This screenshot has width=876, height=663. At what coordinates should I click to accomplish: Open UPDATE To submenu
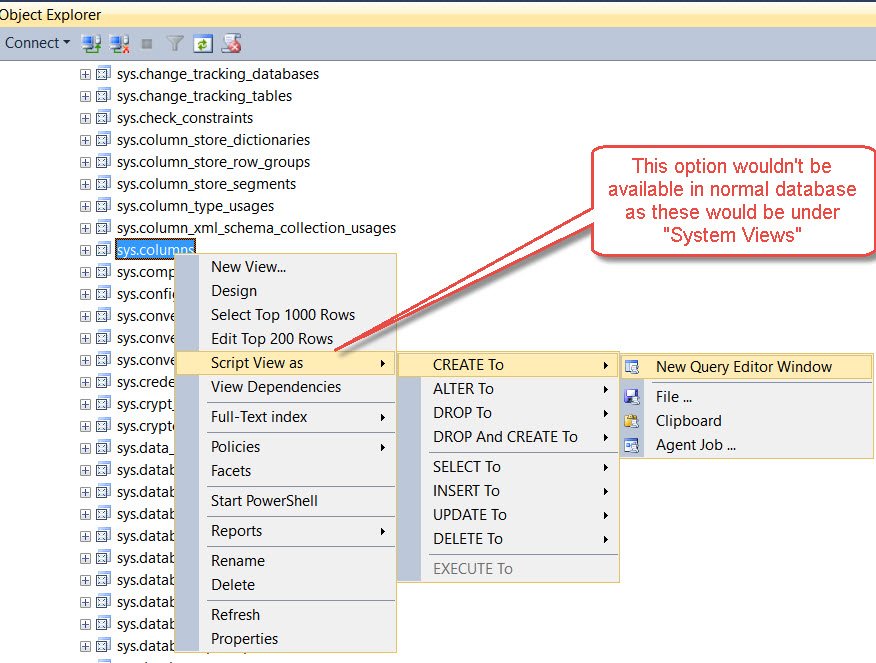tap(508, 515)
